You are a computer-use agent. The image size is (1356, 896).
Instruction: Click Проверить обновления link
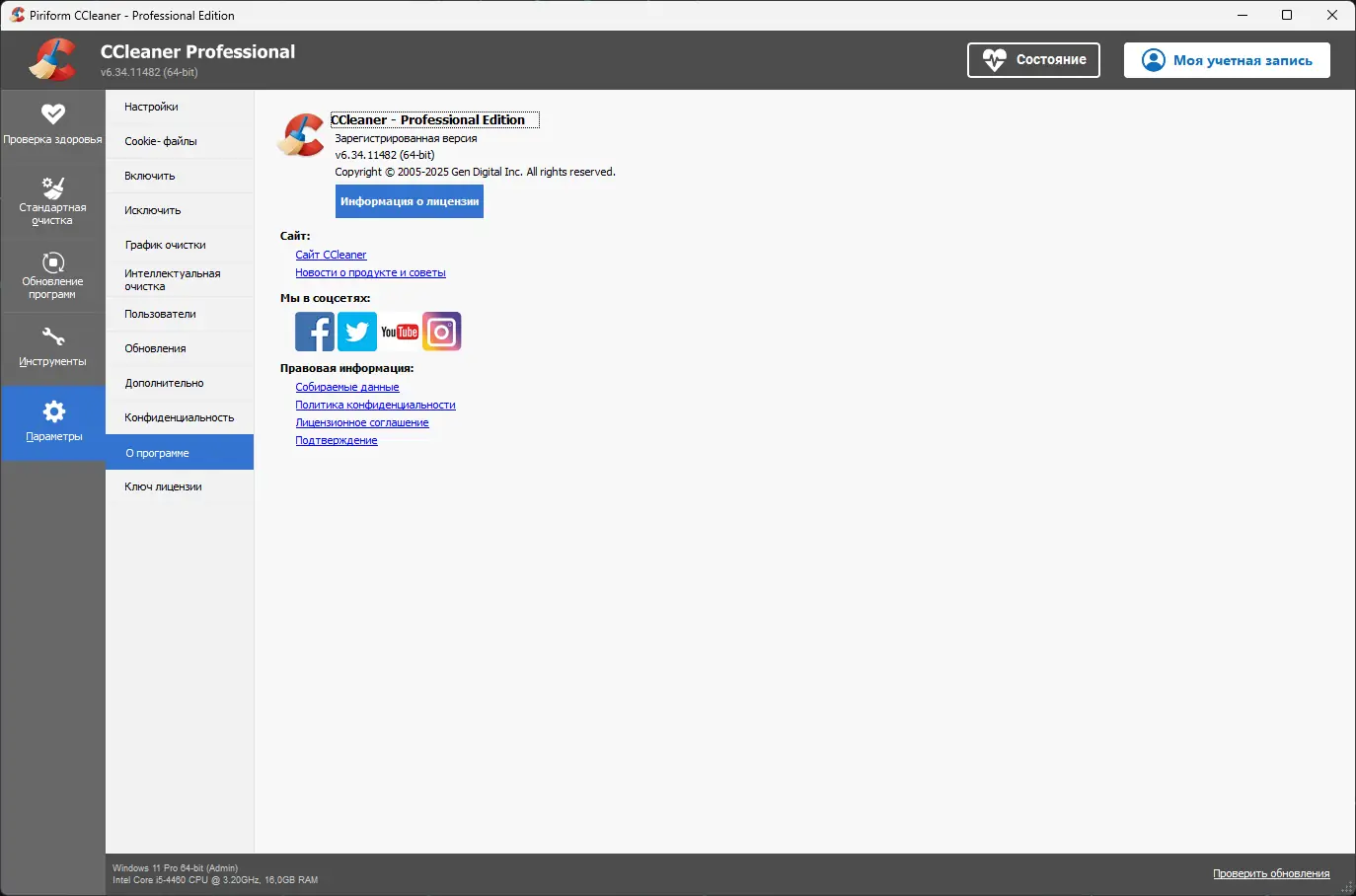(x=1271, y=873)
